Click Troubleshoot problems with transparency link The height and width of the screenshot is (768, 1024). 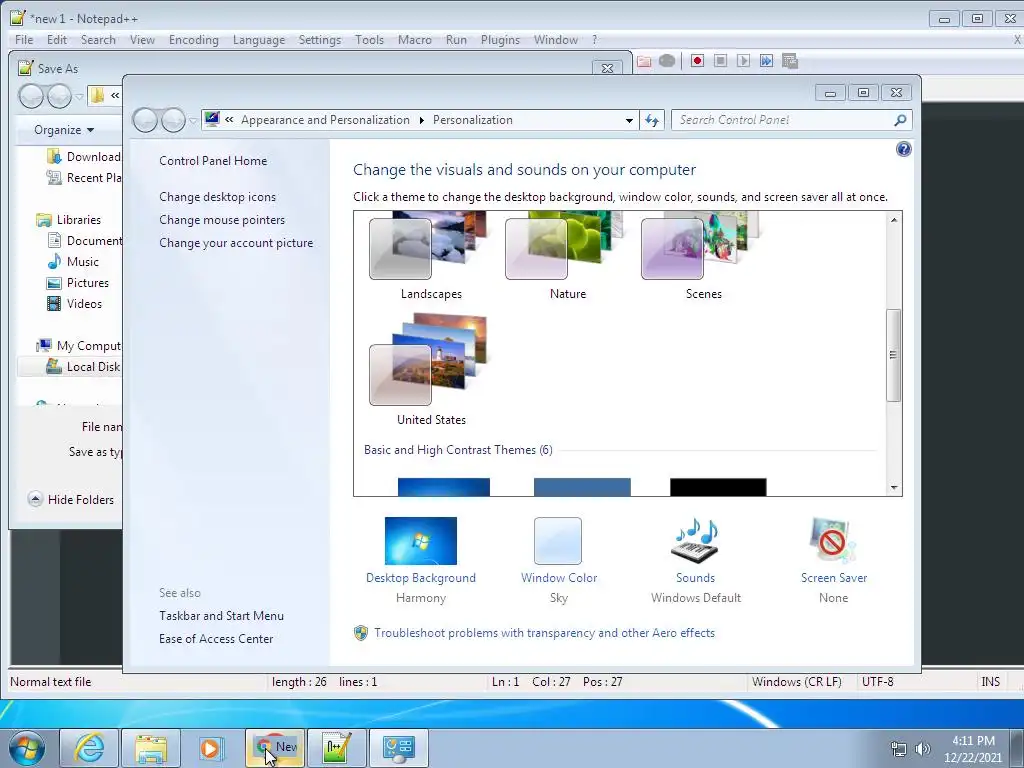(544, 633)
